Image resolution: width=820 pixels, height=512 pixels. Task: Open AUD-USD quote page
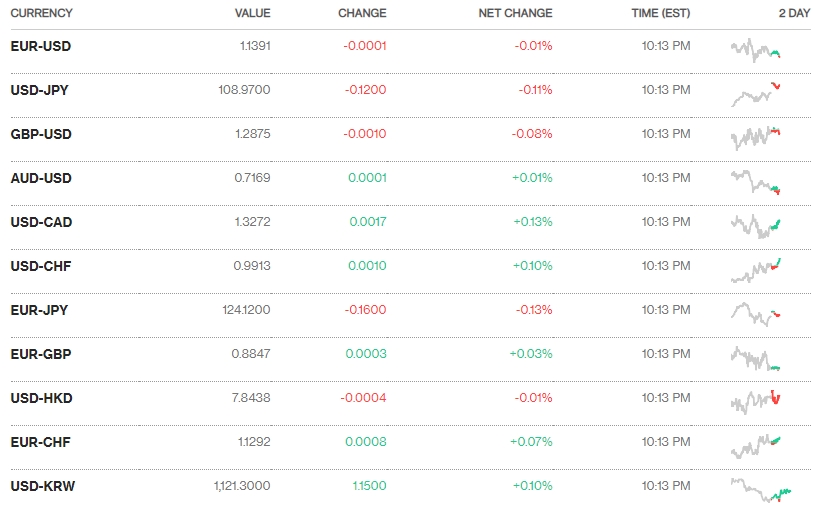40,178
